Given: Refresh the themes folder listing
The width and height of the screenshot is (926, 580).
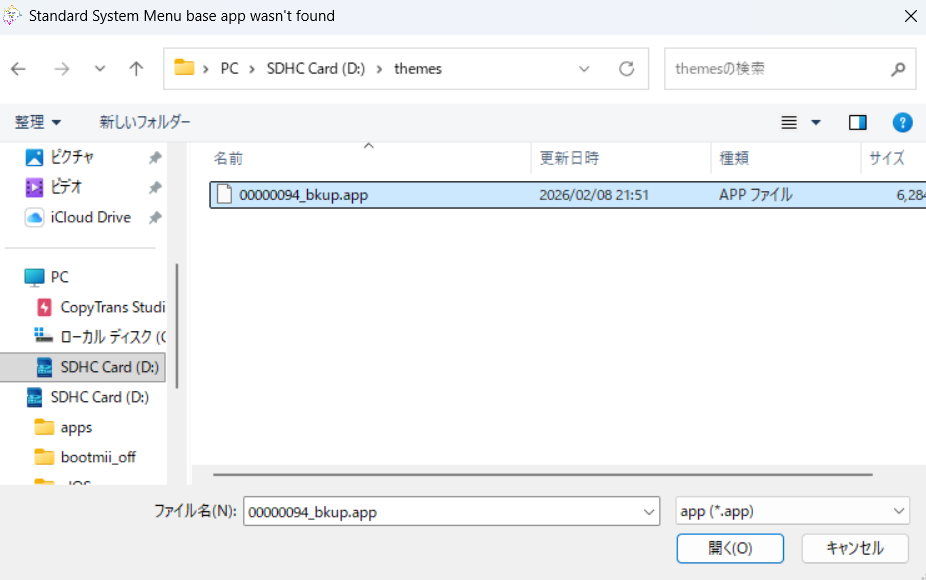Looking at the screenshot, I should click(x=627, y=69).
